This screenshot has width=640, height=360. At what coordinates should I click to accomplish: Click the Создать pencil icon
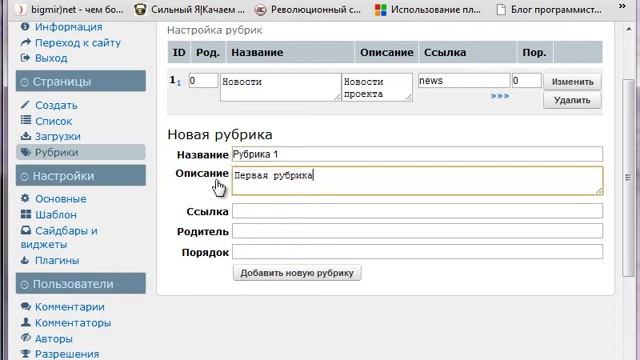pos(25,105)
